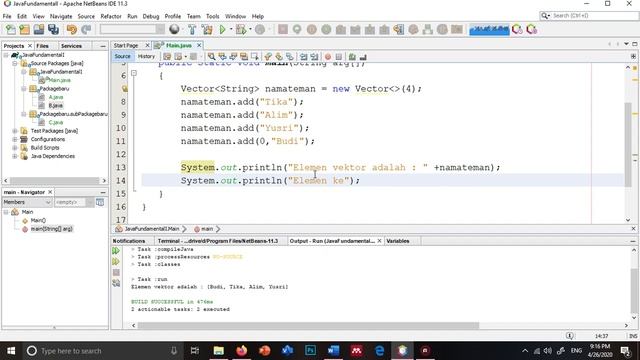Viewport: 640px width, 360px height.
Task: Click the Open Project toolbar icon
Action: click(x=39, y=29)
